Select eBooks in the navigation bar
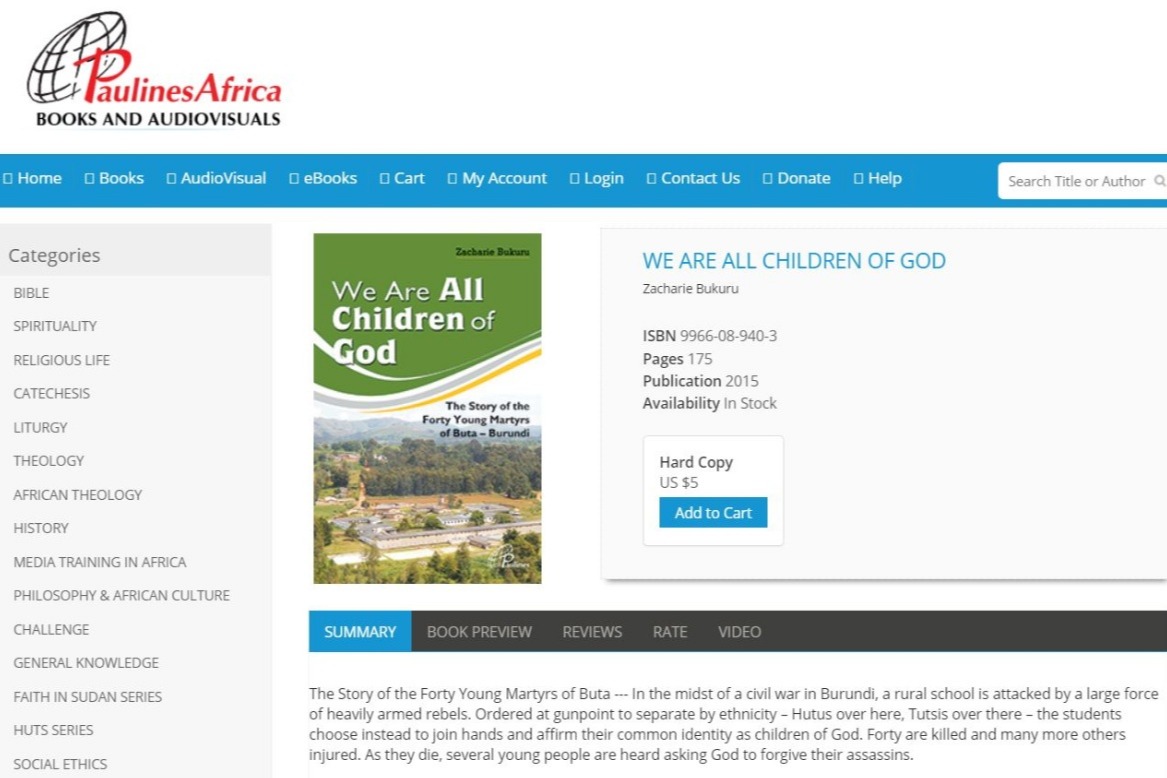1167x778 pixels. pyautogui.click(x=330, y=178)
